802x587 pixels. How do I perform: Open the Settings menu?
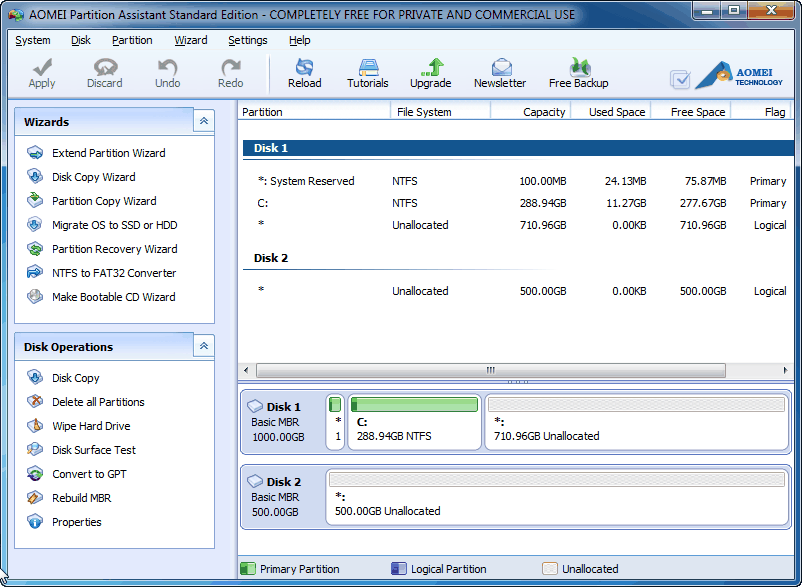(247, 40)
